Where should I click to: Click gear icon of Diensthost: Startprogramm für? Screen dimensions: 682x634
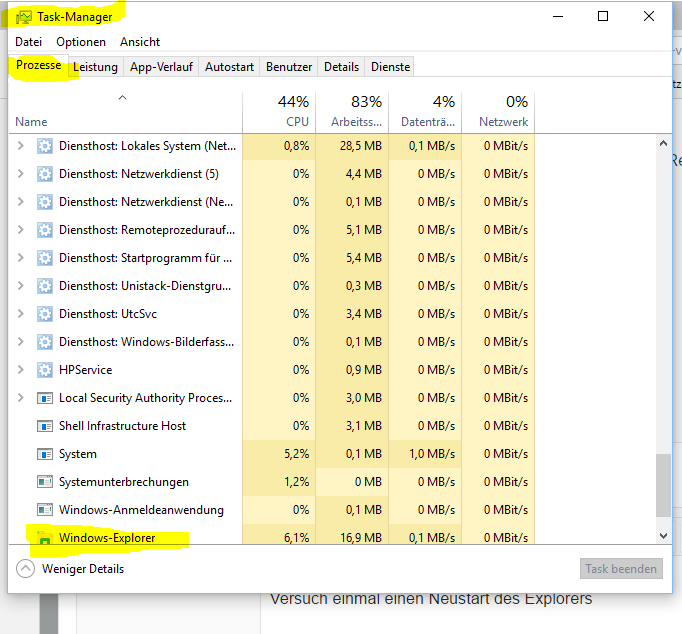coord(45,258)
